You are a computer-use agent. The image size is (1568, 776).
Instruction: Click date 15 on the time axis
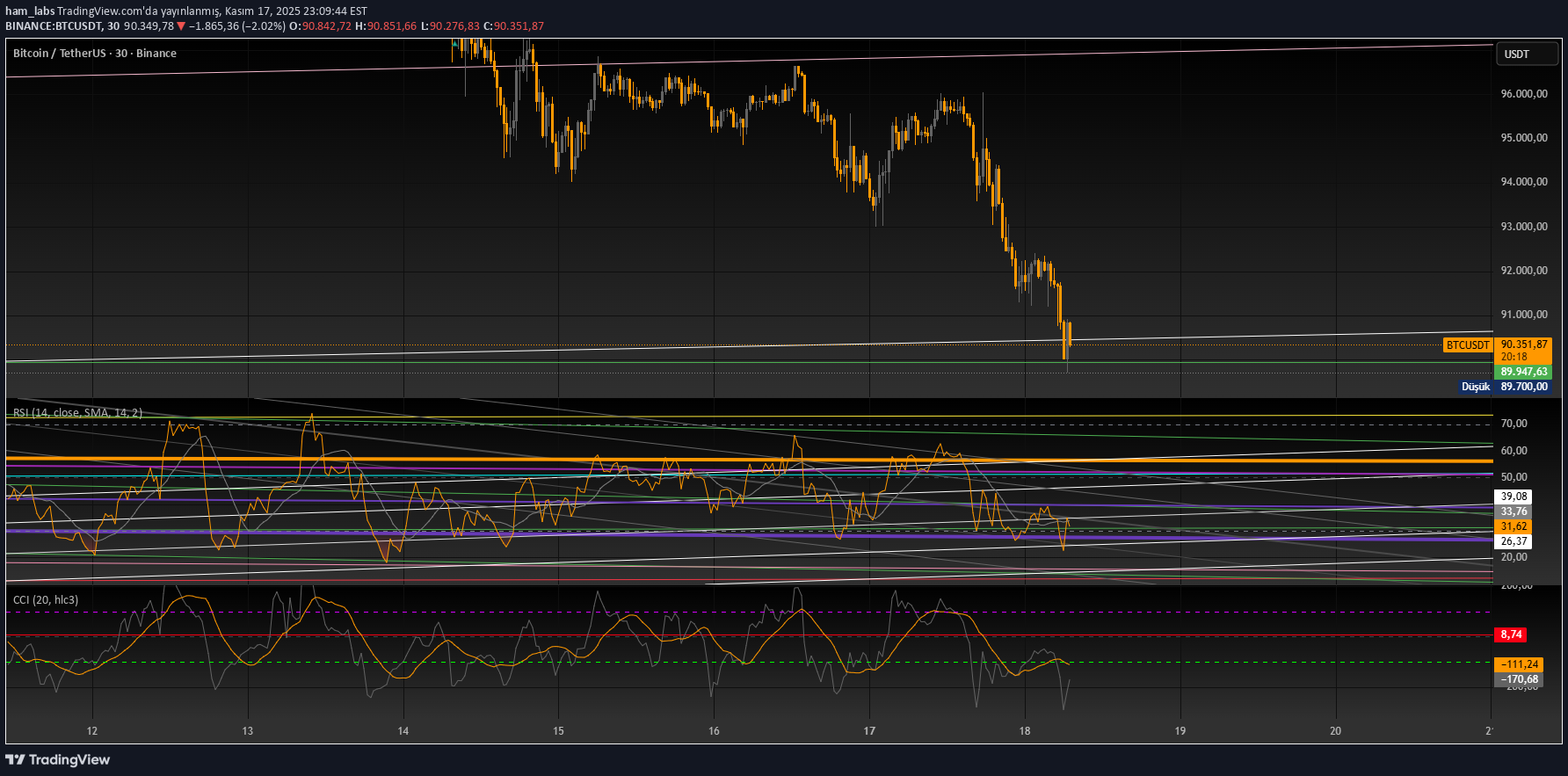coord(558,731)
